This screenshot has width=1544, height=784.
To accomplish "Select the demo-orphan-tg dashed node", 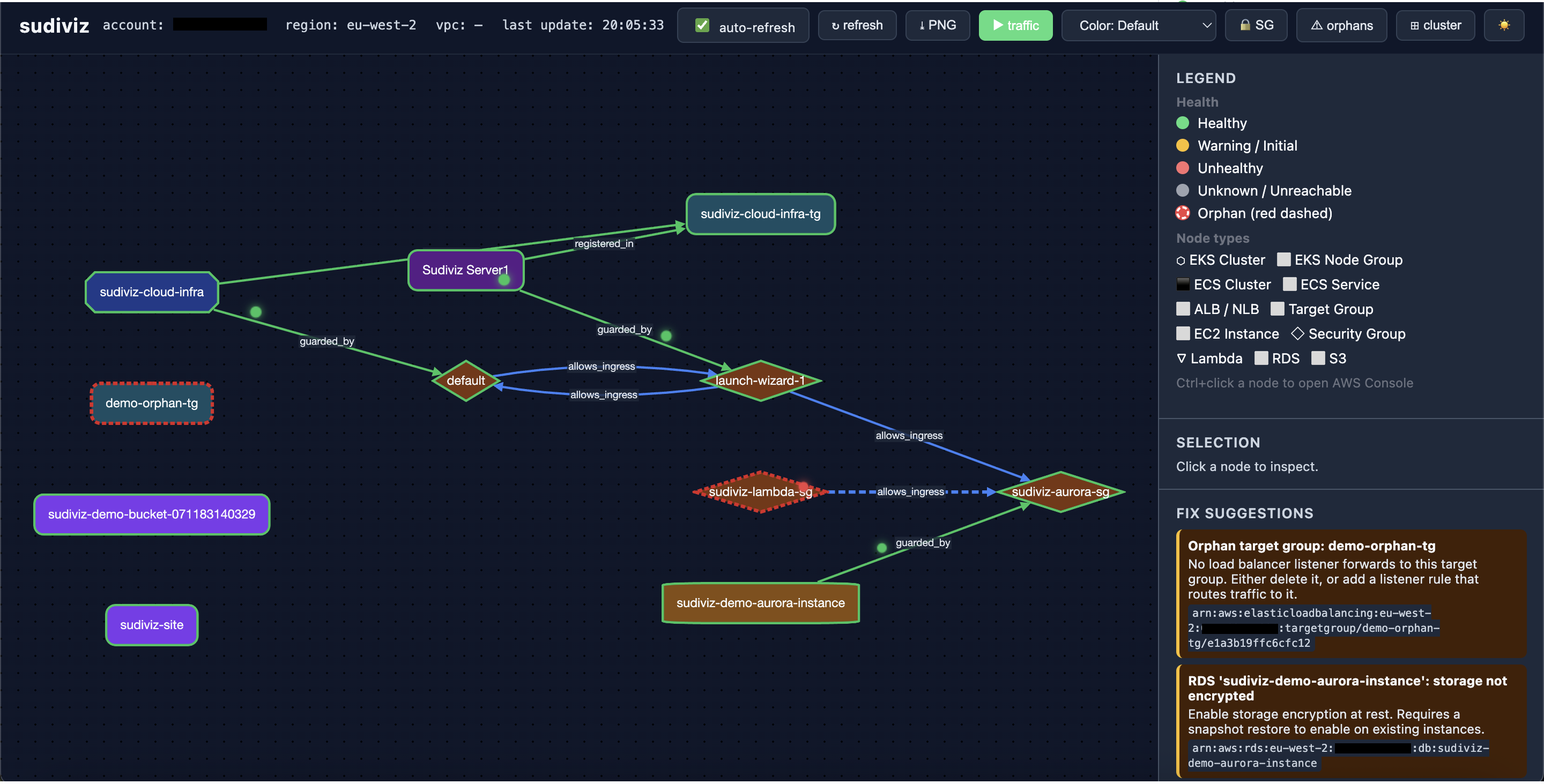I will pyautogui.click(x=152, y=403).
